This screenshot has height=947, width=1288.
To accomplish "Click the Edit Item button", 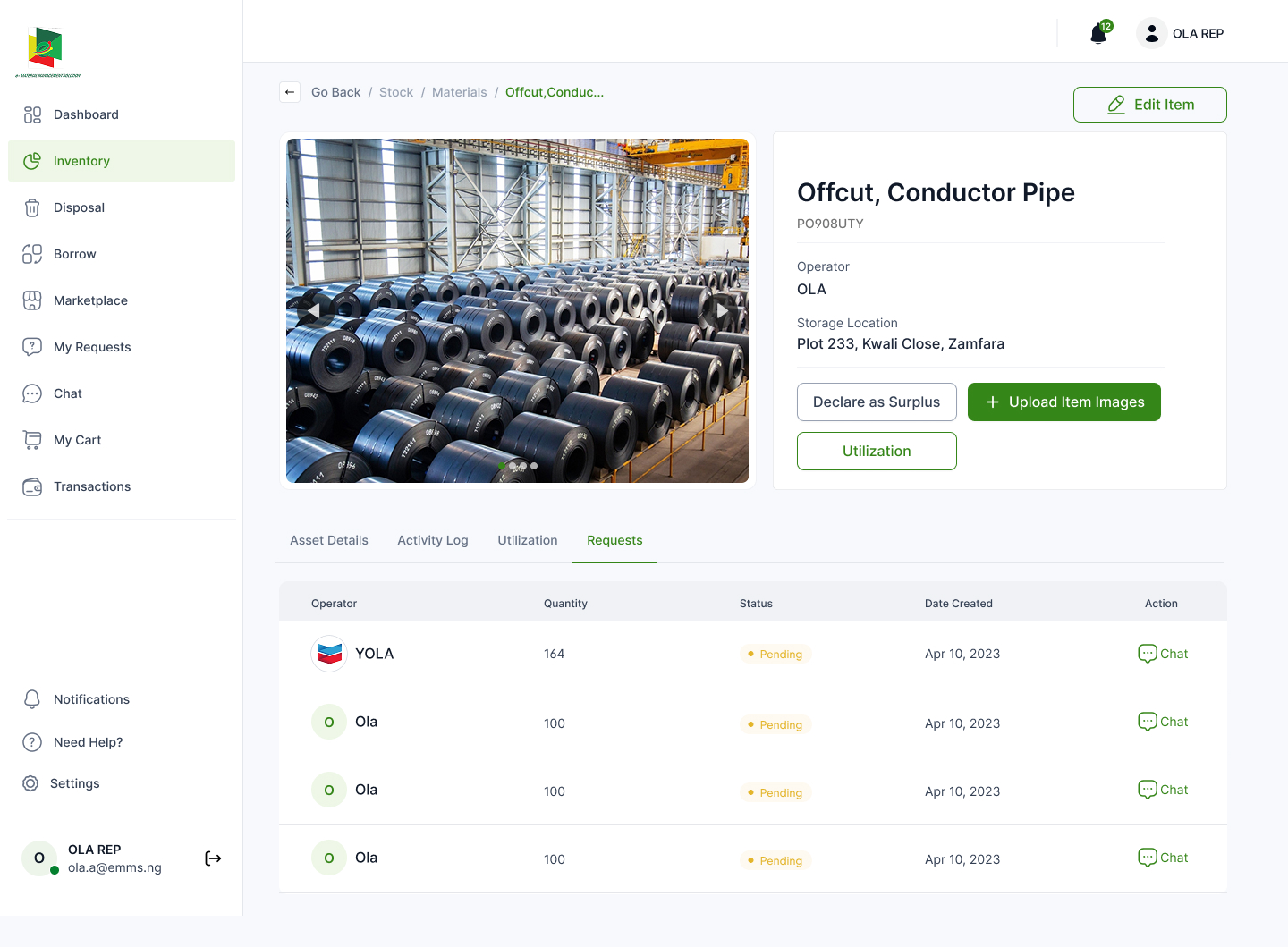I will tap(1149, 105).
